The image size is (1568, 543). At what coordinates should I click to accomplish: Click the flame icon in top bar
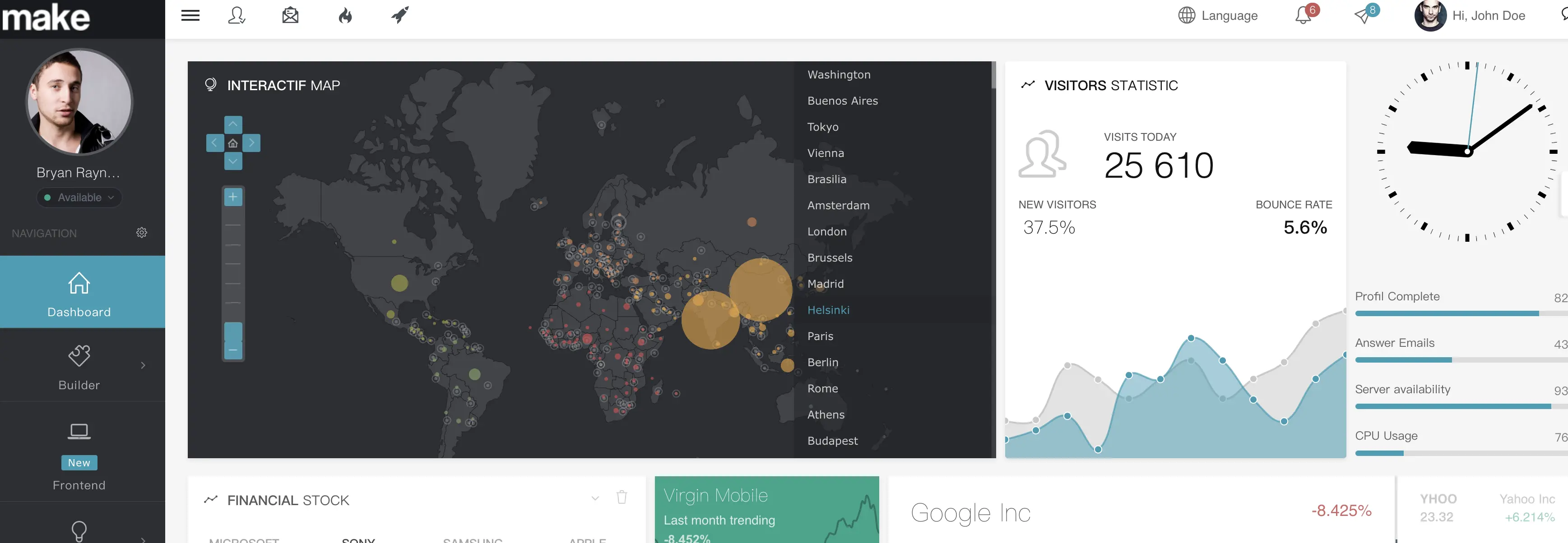345,16
